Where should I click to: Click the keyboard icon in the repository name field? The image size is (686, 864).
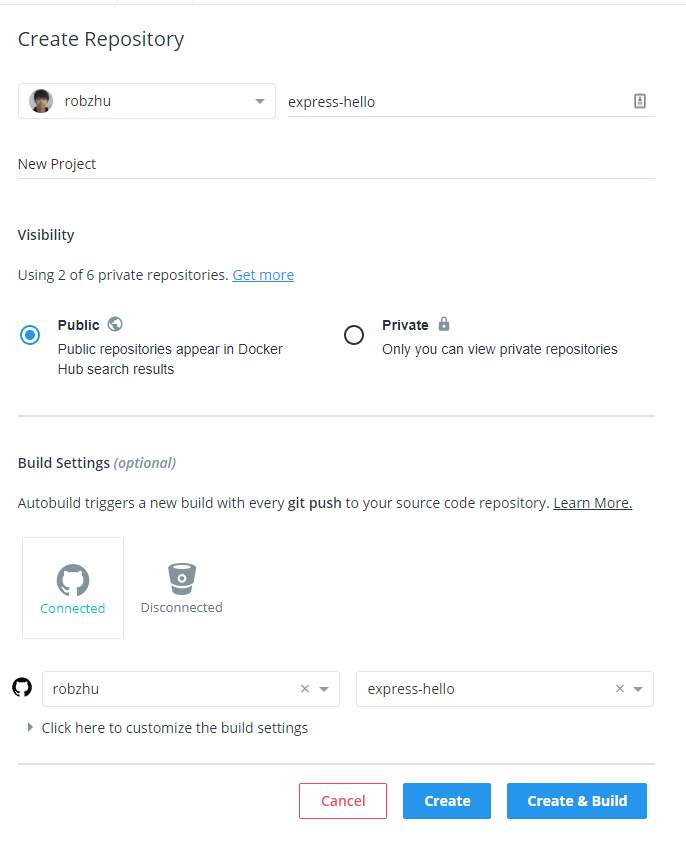(x=640, y=101)
